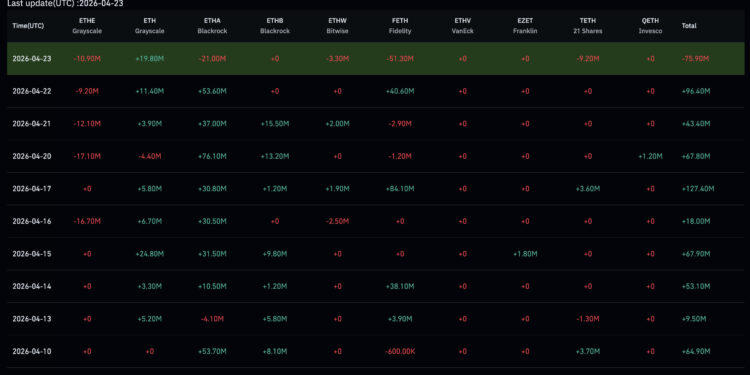This screenshot has width=750, height=375.
Task: Click the +15.50M ETHB value
Action: click(275, 123)
